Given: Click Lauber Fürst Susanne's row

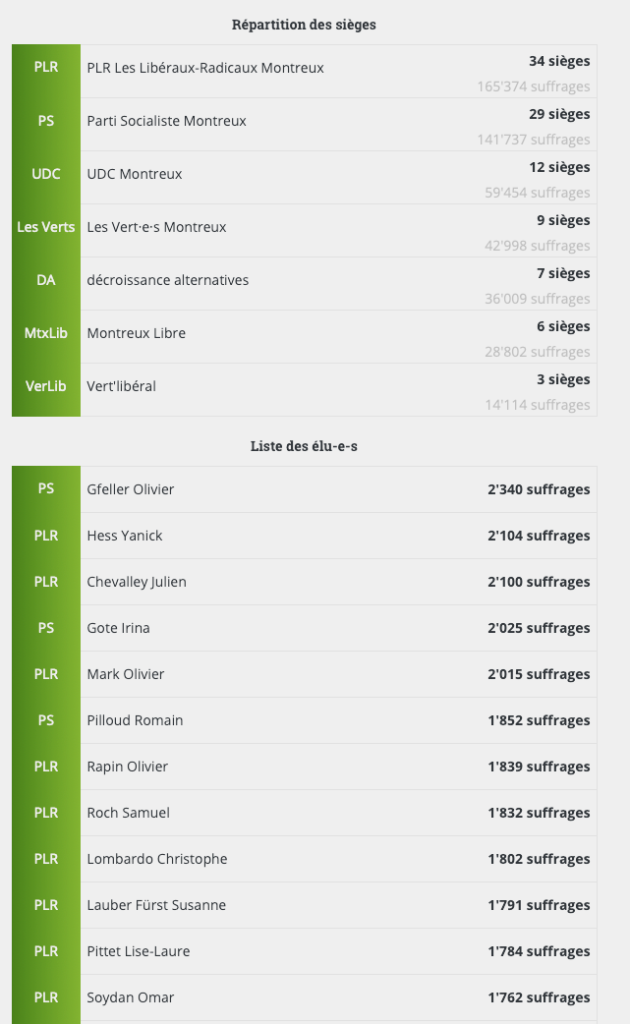Looking at the screenshot, I should [x=156, y=905].
